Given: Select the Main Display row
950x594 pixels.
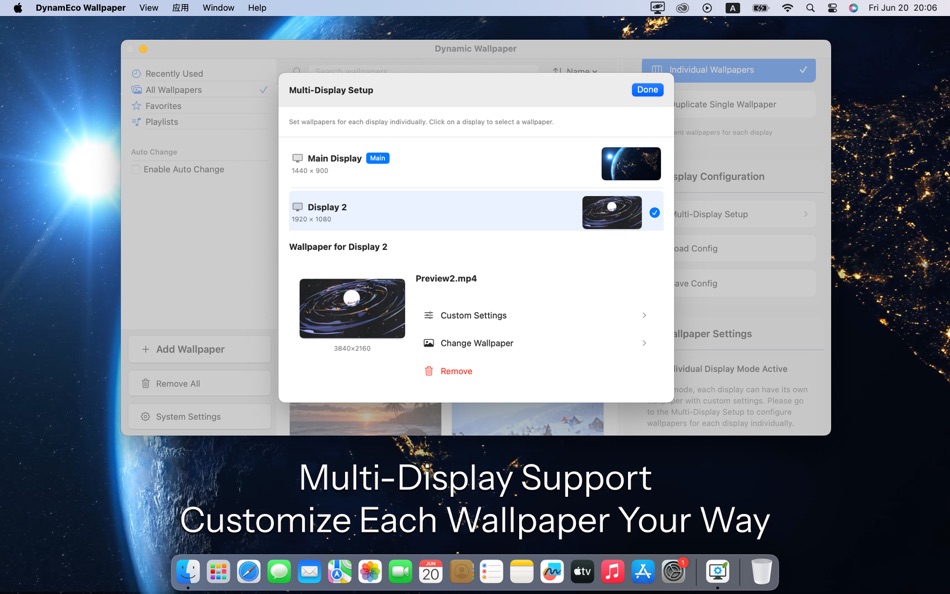Looking at the screenshot, I should tap(476, 164).
